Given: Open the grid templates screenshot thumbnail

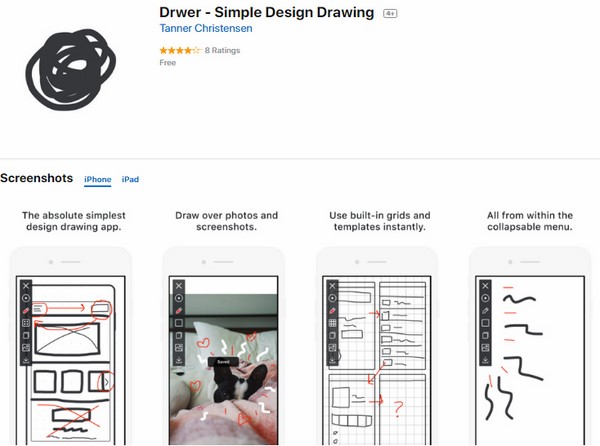Looking at the screenshot, I should pos(377,346).
